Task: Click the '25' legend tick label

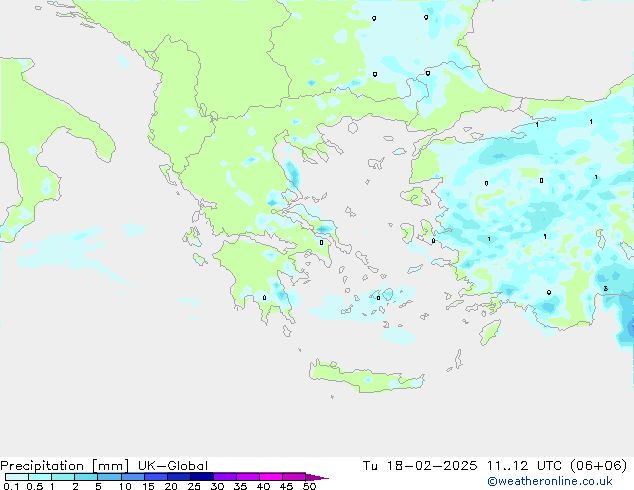Action: [194, 486]
